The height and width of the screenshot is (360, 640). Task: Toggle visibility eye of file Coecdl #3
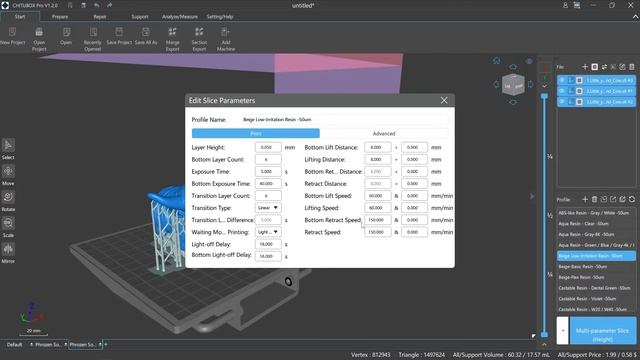coord(562,80)
